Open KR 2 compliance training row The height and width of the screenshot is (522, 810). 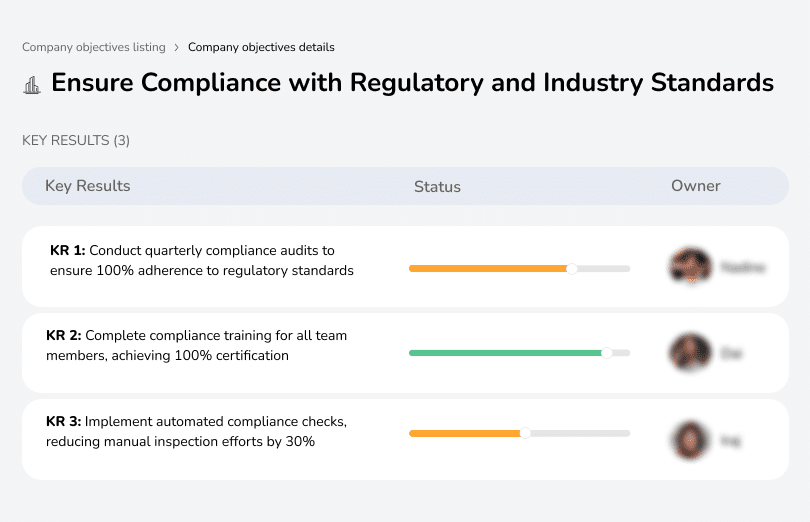click(x=405, y=353)
